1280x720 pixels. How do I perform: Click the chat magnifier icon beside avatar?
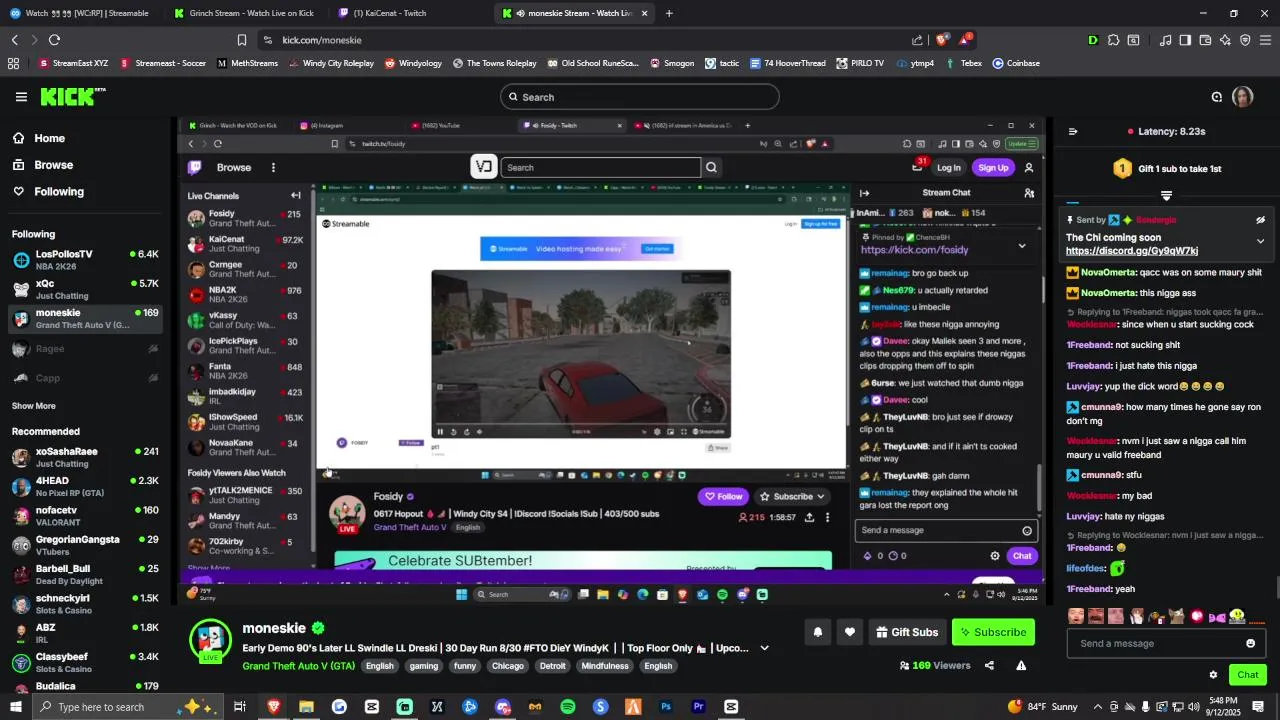(x=1217, y=97)
